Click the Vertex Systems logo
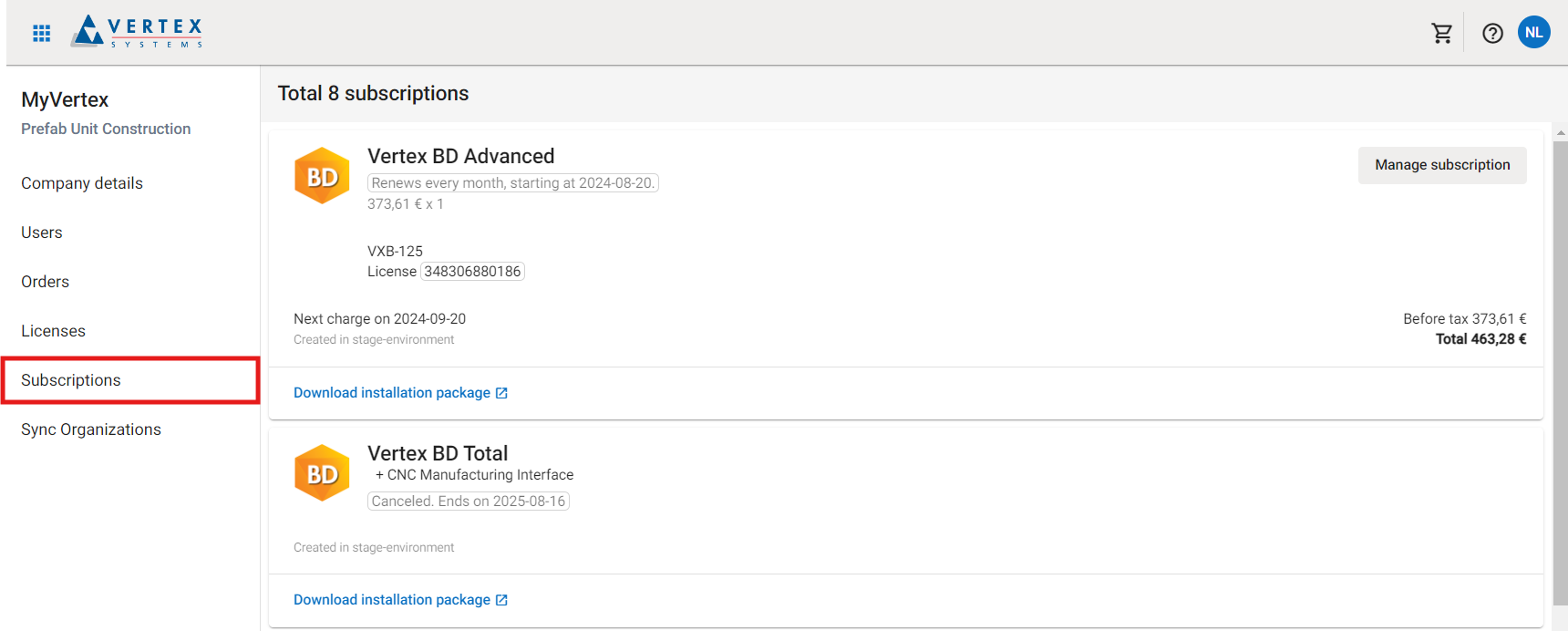The image size is (1568, 631). click(138, 32)
